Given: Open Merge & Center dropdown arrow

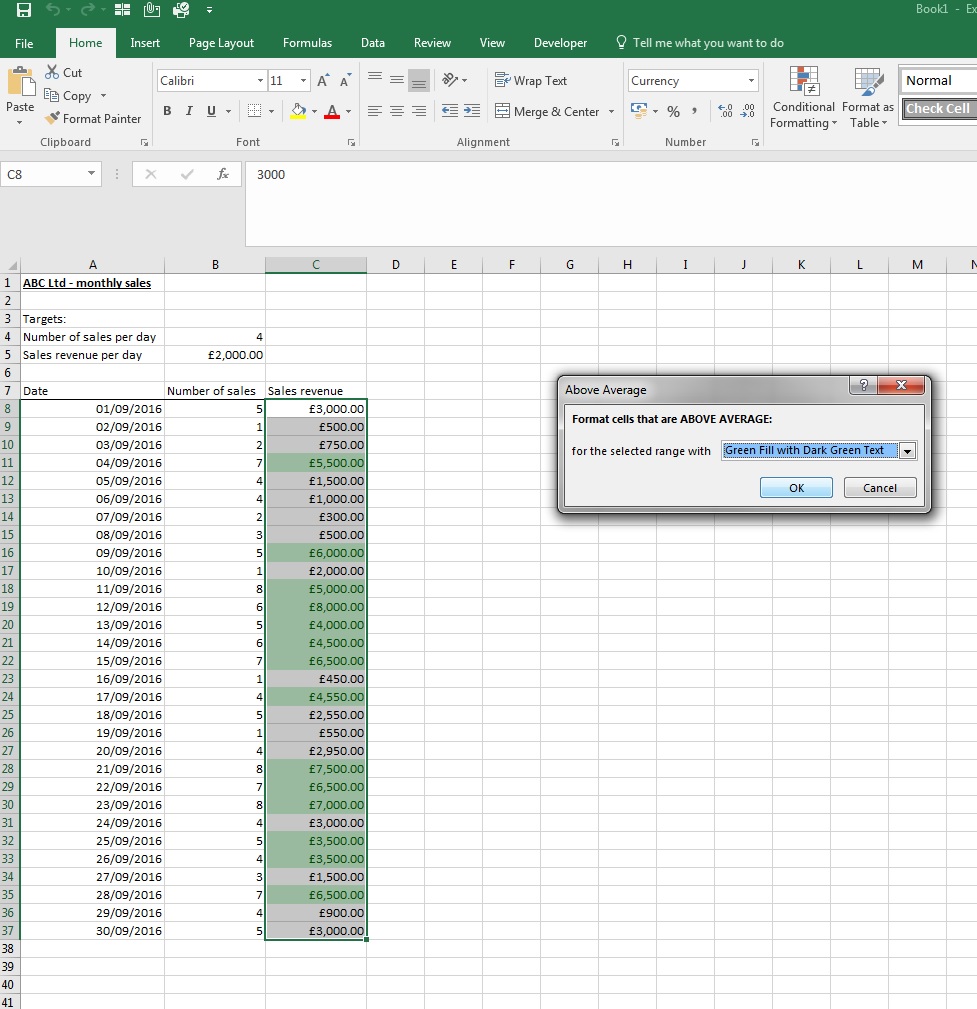Looking at the screenshot, I should tap(611, 111).
